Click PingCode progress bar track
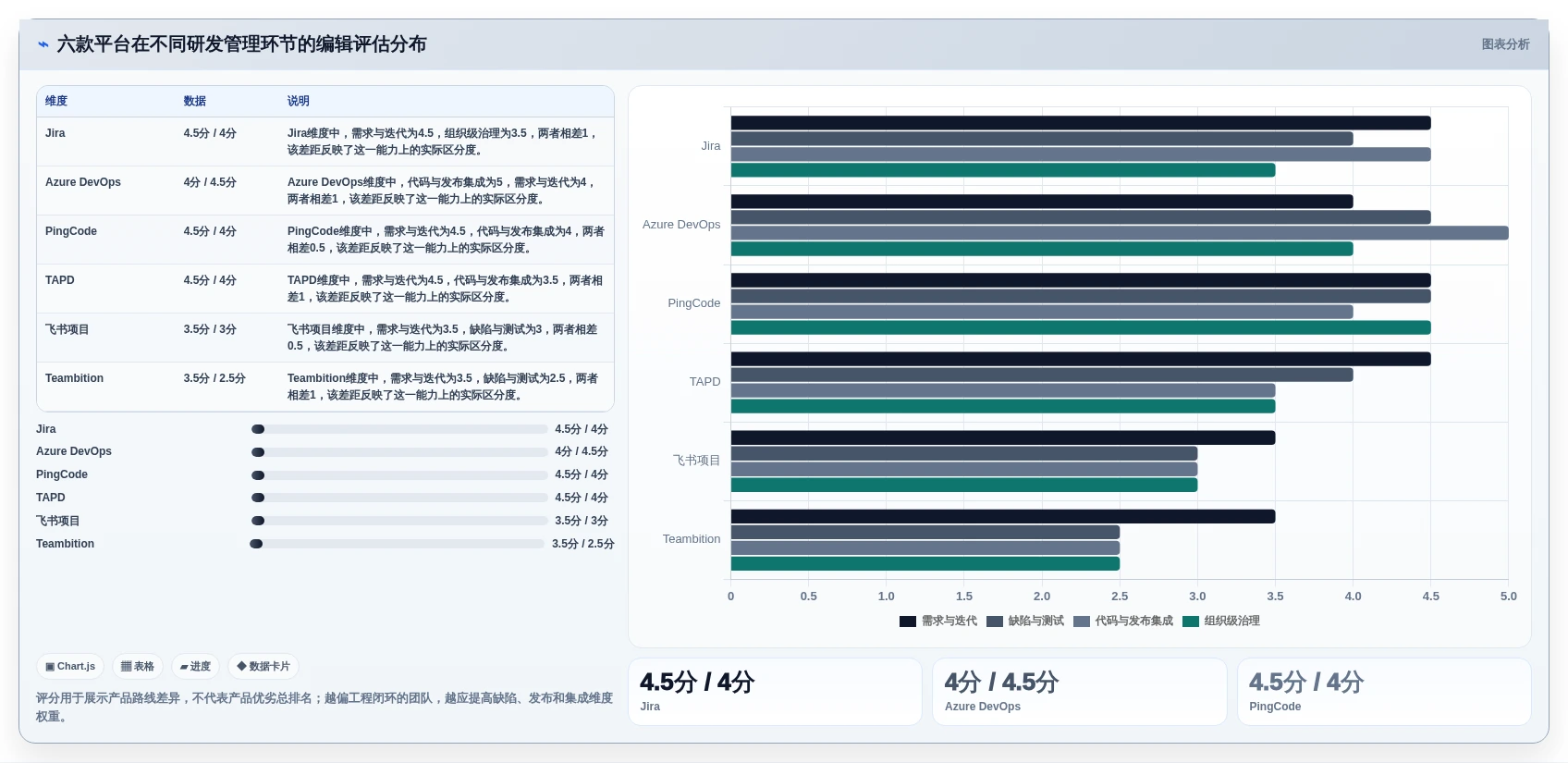This screenshot has height=763, width=1568. click(399, 475)
